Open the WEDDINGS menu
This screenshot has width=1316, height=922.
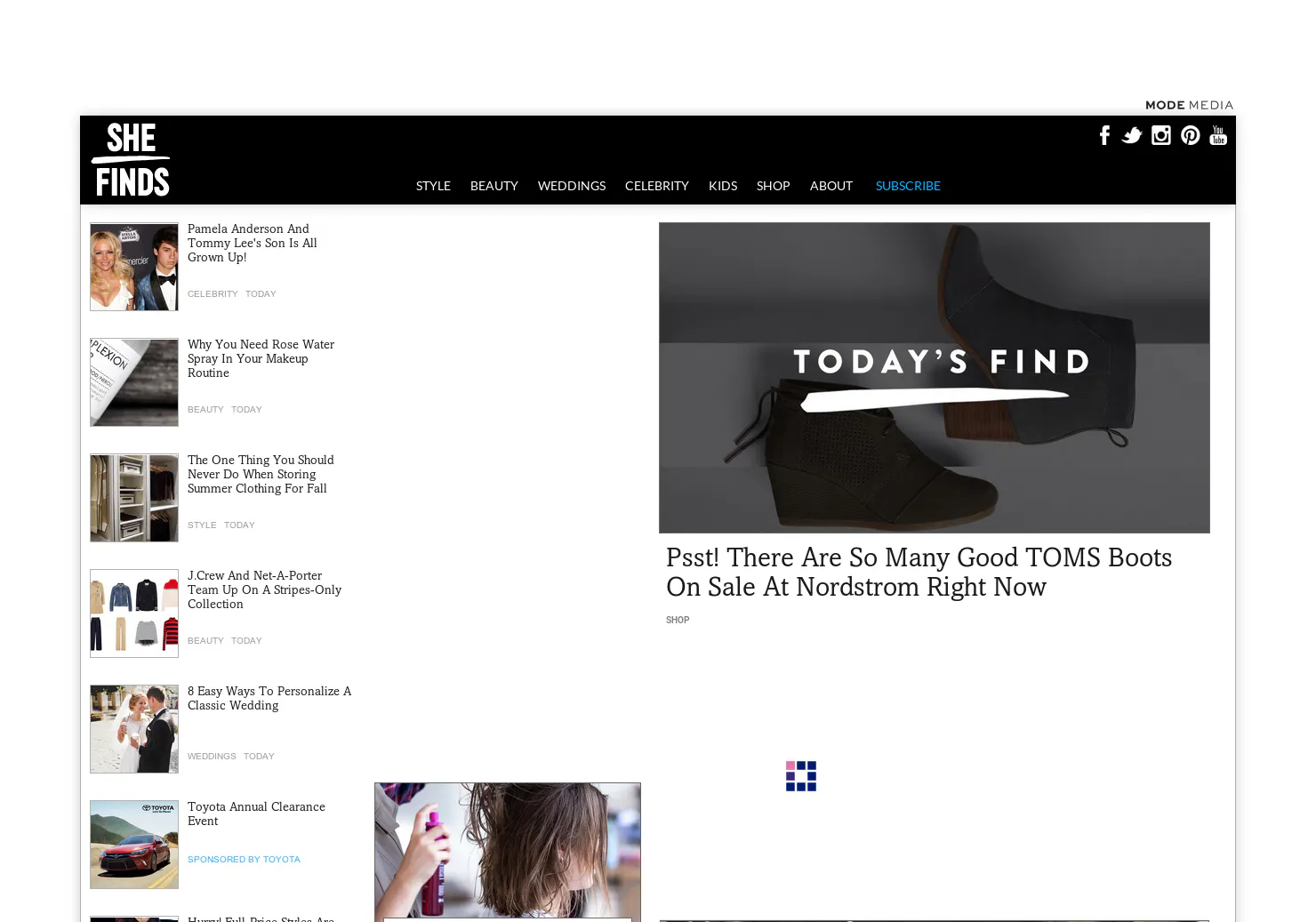[572, 186]
